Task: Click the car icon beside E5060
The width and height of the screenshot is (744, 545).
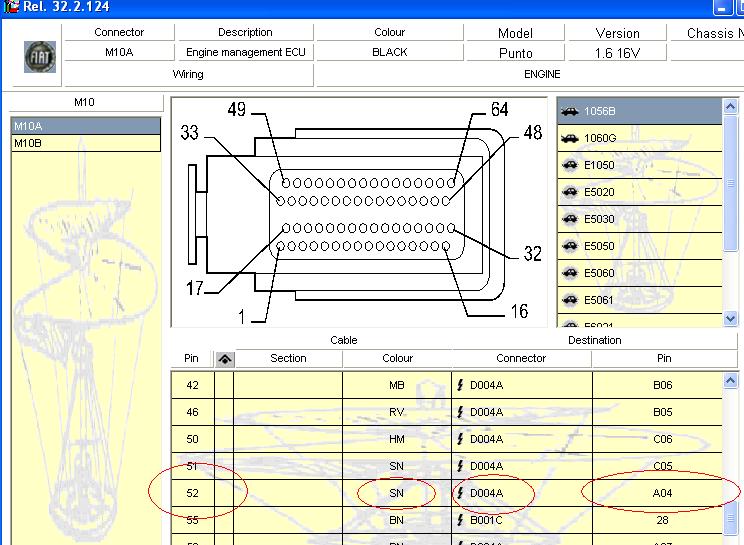Action: [x=569, y=273]
